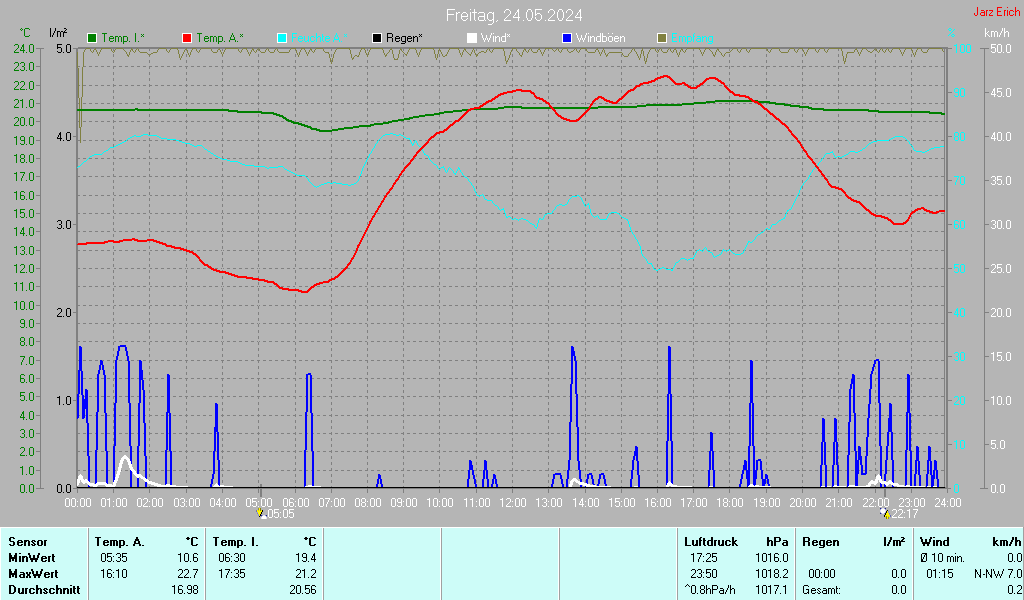Click the Temp. A. table header
The width and height of the screenshot is (1024, 600).
click(120, 542)
